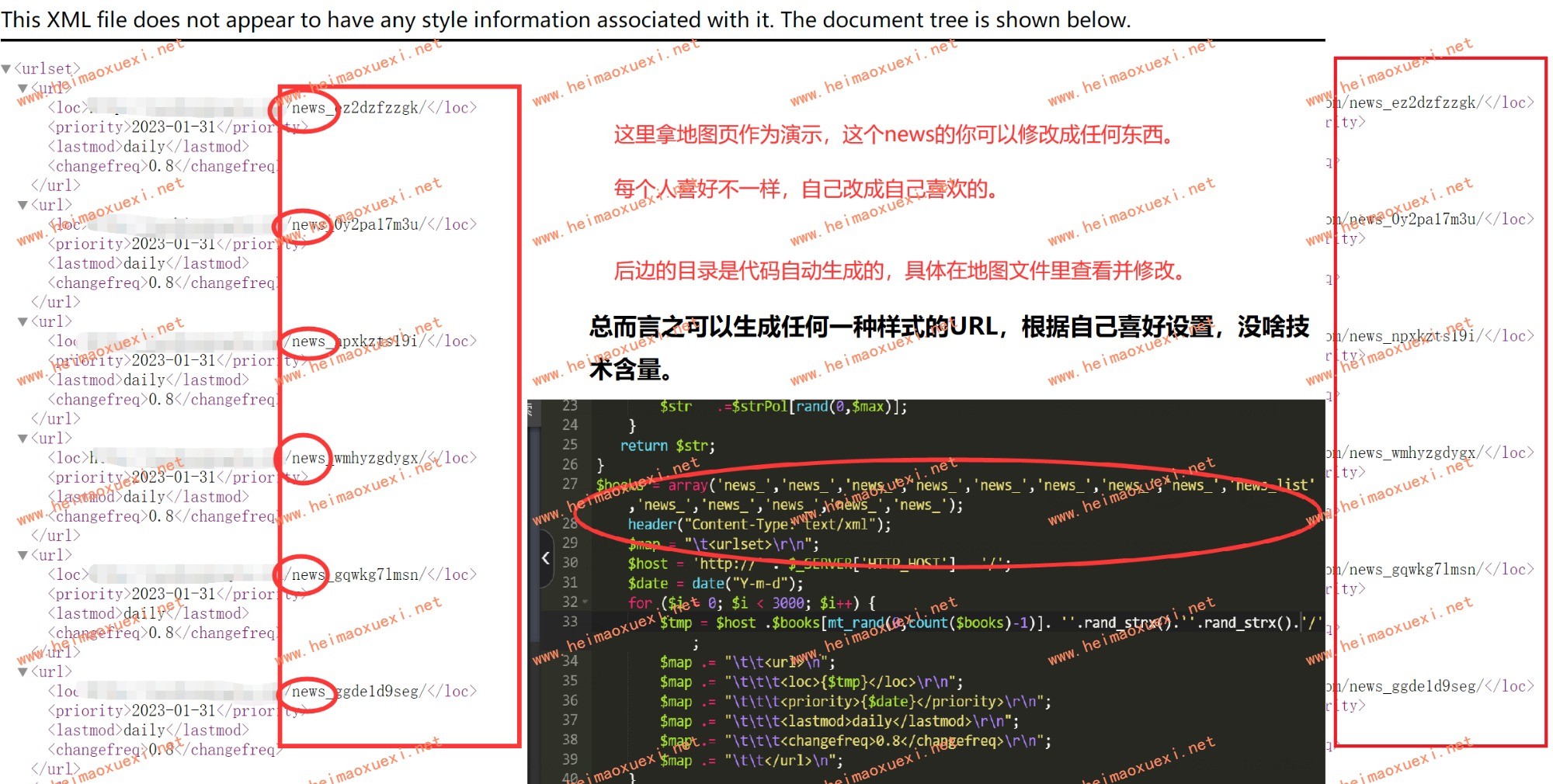The width and height of the screenshot is (1553, 784).
Task: Click line number 23 in editor gutter
Action: [x=570, y=406]
